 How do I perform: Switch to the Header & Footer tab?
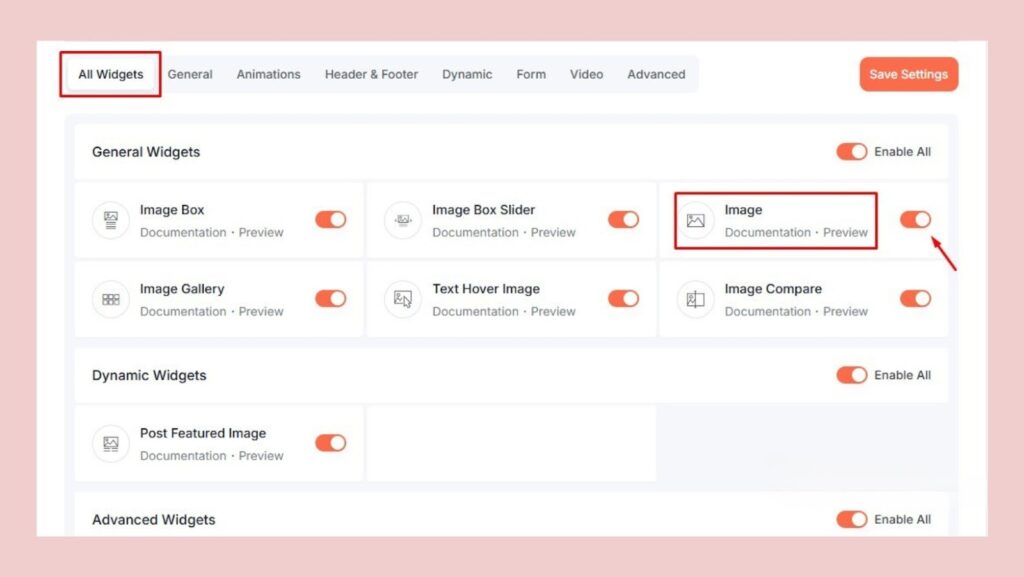tap(371, 74)
